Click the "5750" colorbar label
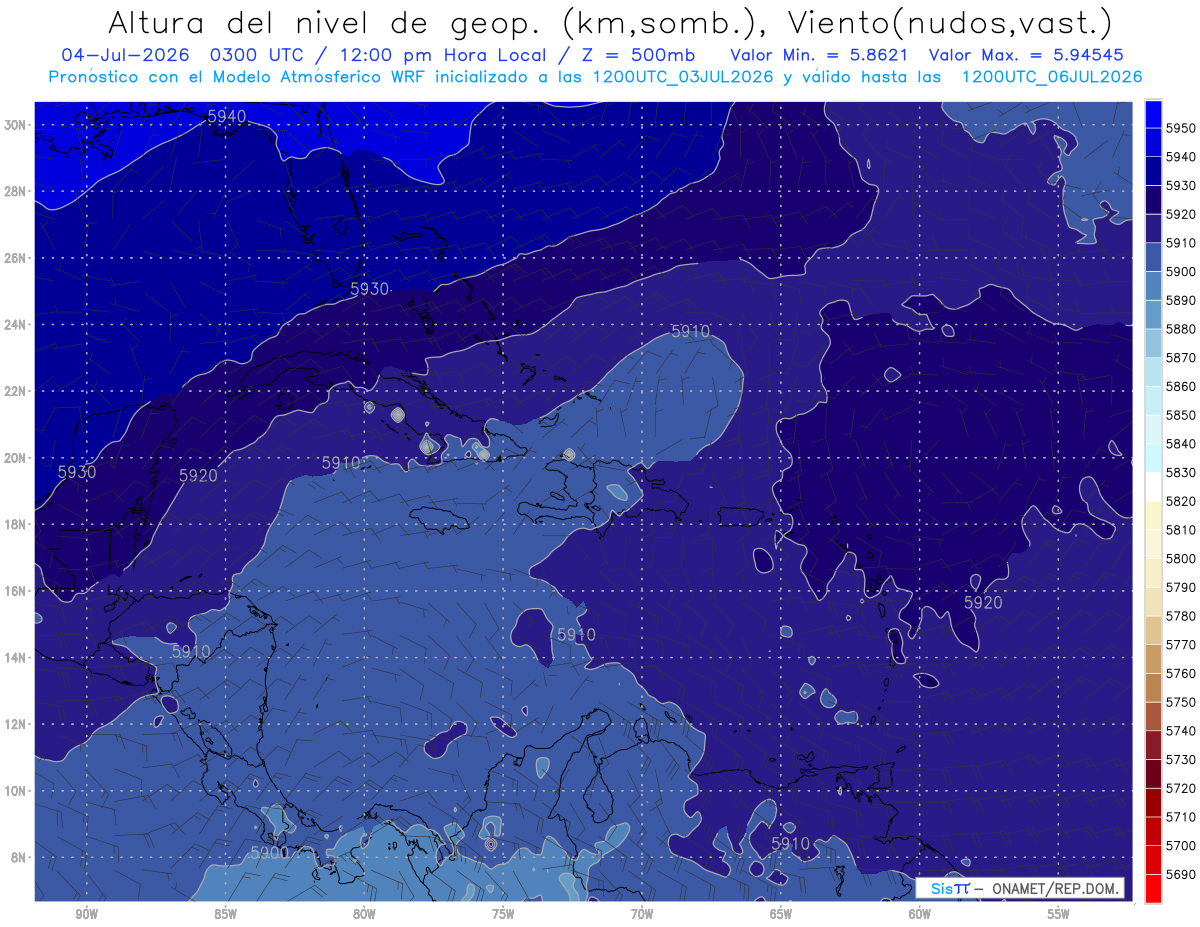This screenshot has width=1200, height=927. pos(1181,702)
